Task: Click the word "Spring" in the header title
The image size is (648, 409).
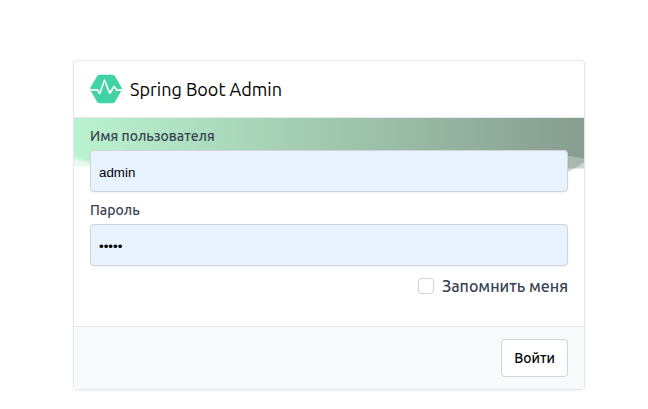Action: click(154, 90)
